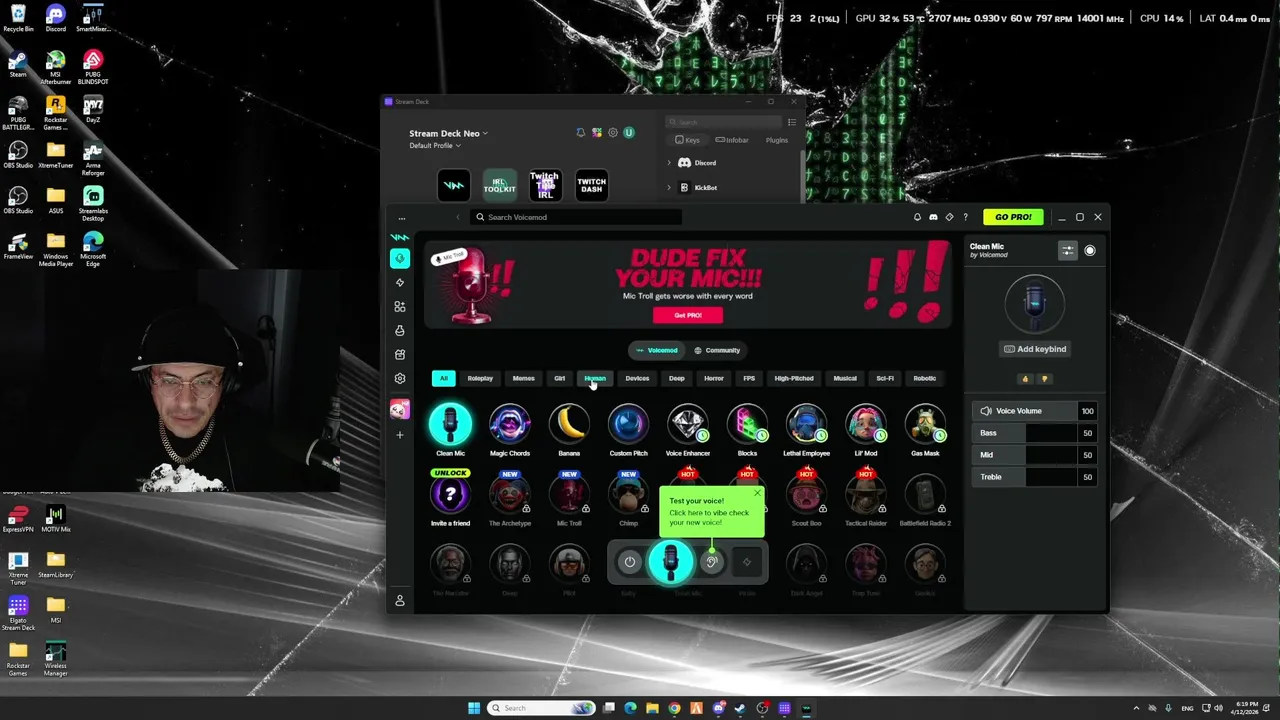The width and height of the screenshot is (1280, 720).
Task: Select the Battlefield Radio 2 voice
Action: point(925,494)
